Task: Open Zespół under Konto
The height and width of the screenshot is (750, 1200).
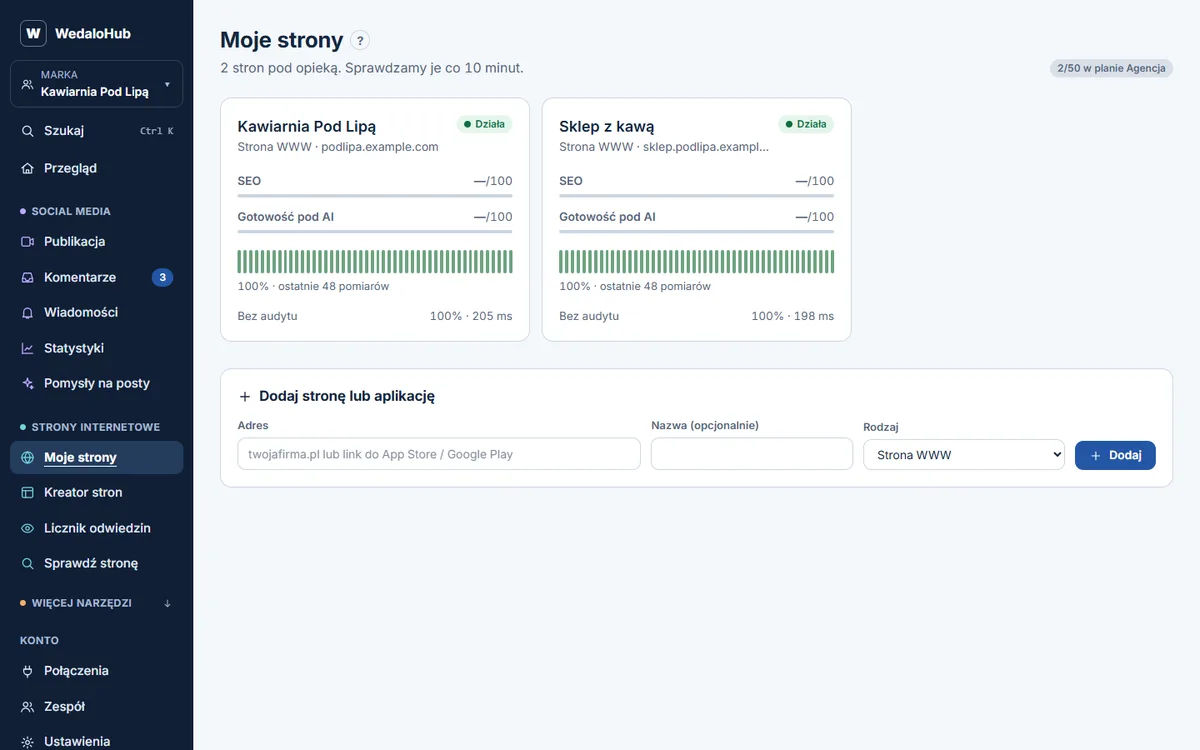Action: [96, 707]
